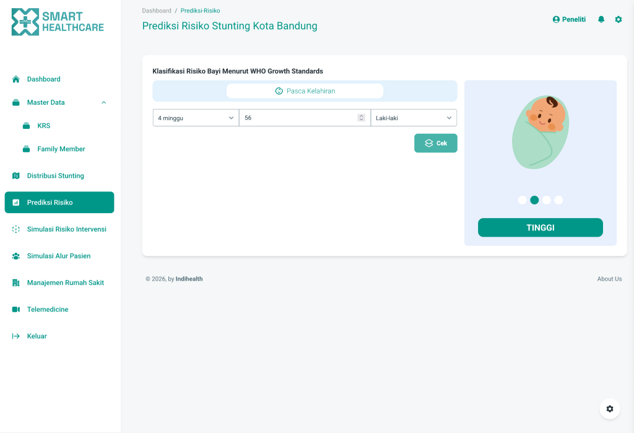This screenshot has width=634, height=433.
Task: Click the Telemedicine video camera icon
Action: [x=16, y=309]
